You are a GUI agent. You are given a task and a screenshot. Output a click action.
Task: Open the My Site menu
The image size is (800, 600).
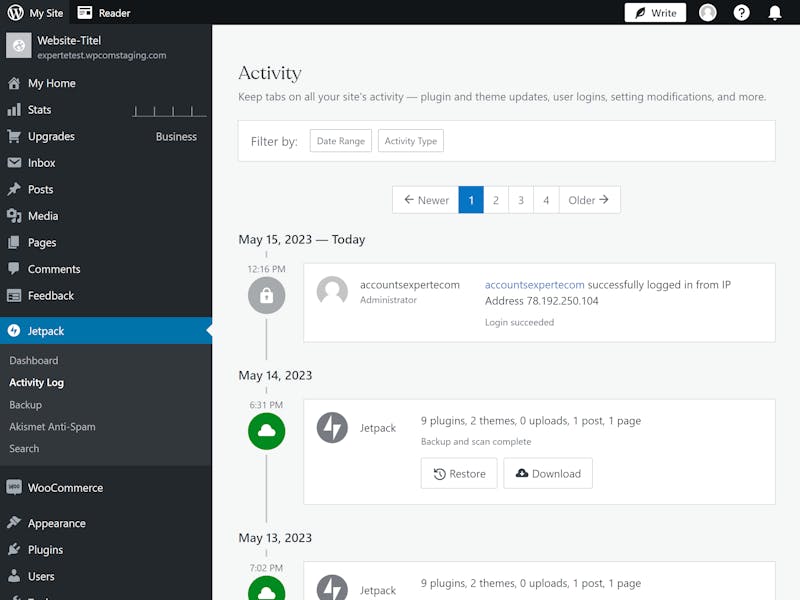36,13
